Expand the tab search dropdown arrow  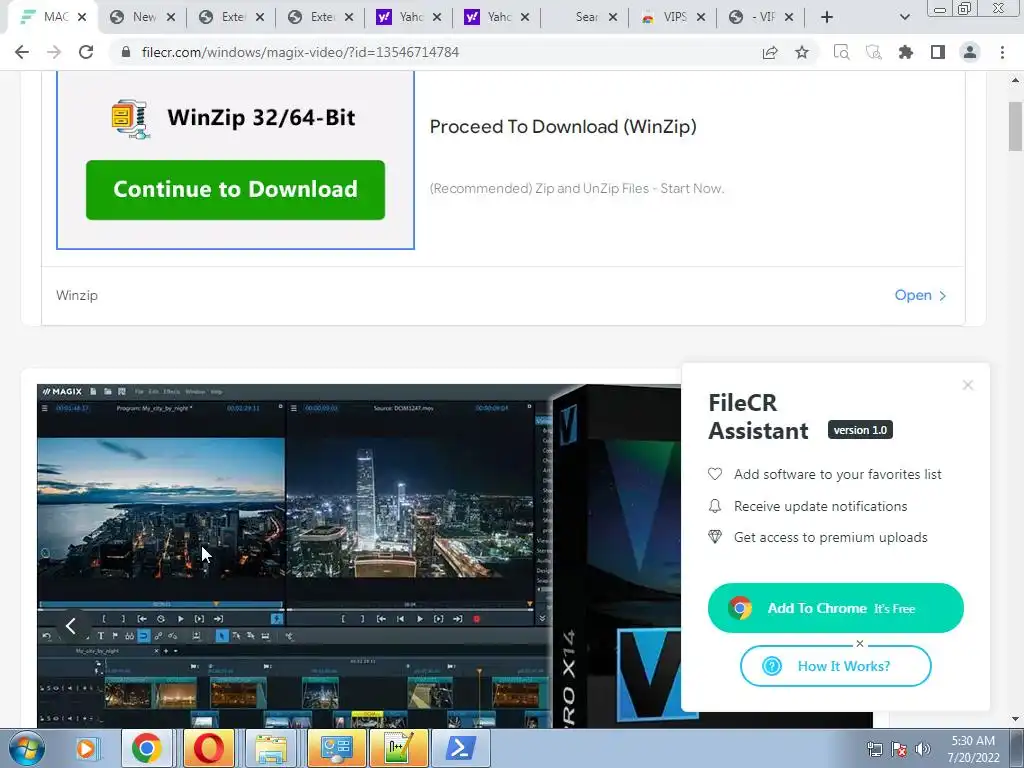point(904,17)
